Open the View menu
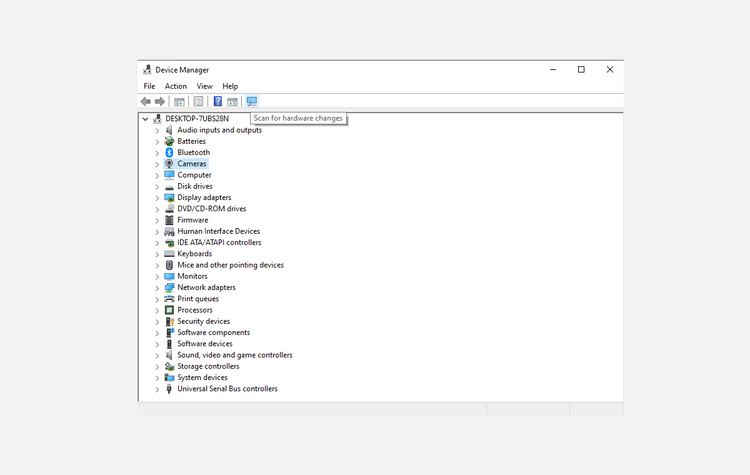Screen dimensions: 750x475 point(204,86)
